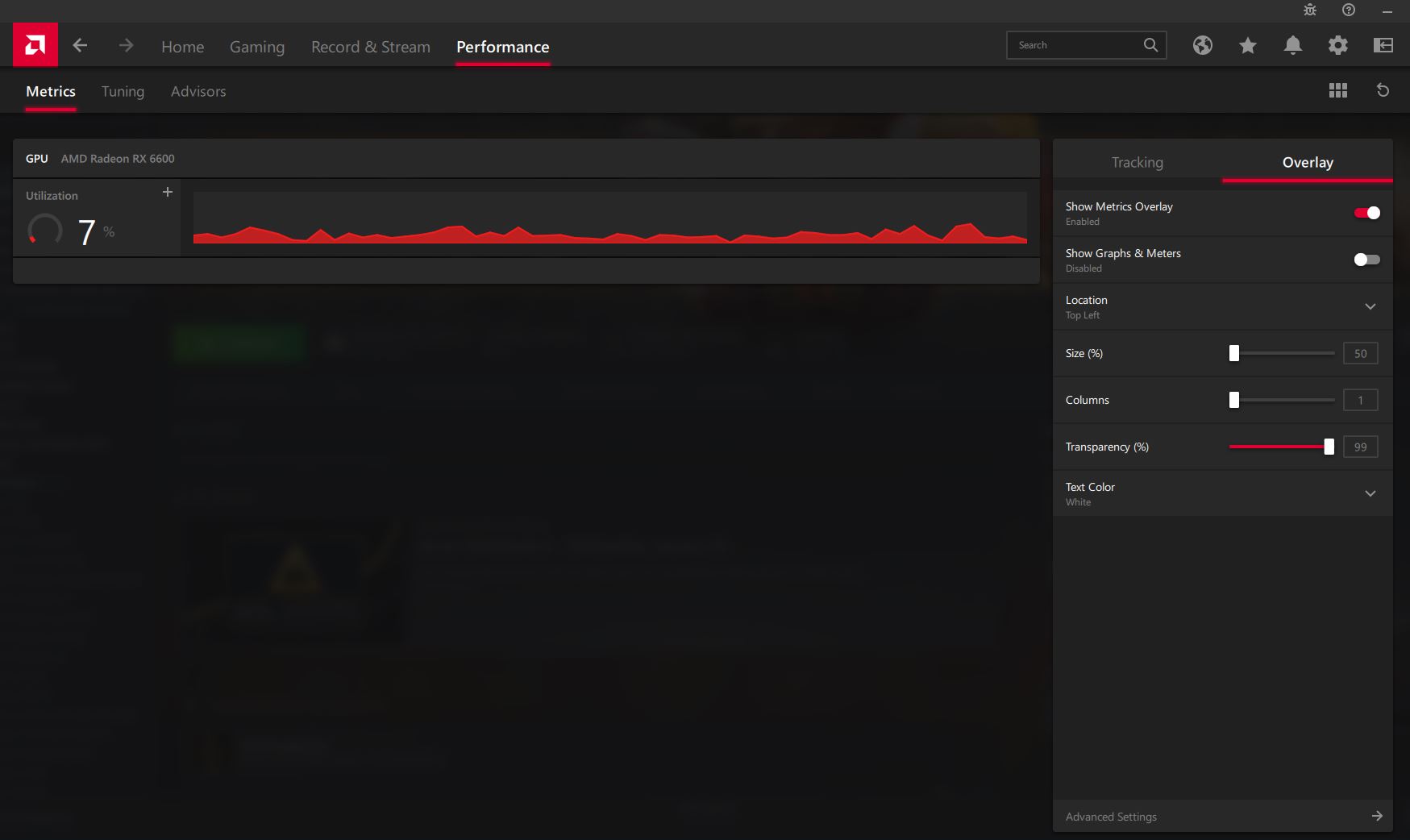The height and width of the screenshot is (840, 1410).
Task: Open the help icon
Action: coord(1347,10)
